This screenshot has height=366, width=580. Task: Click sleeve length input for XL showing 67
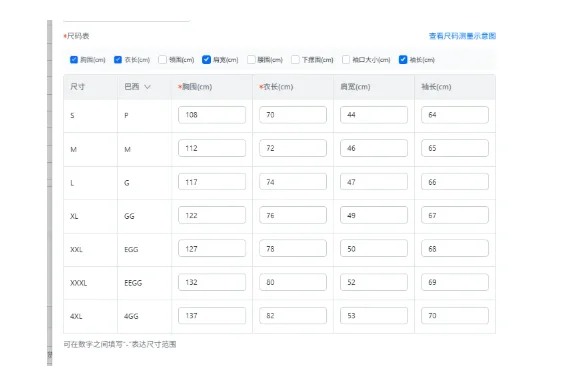coord(455,215)
